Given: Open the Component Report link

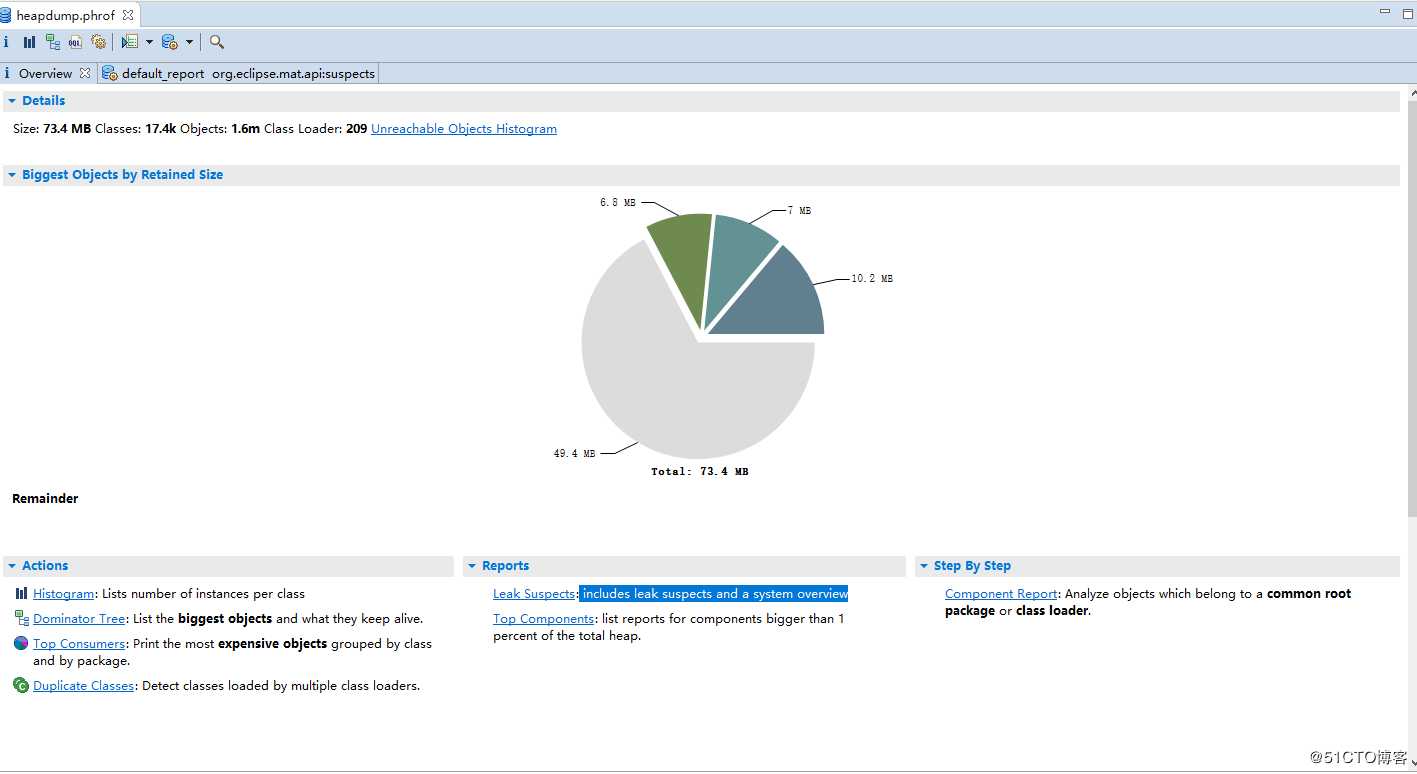Looking at the screenshot, I should point(1001,594).
